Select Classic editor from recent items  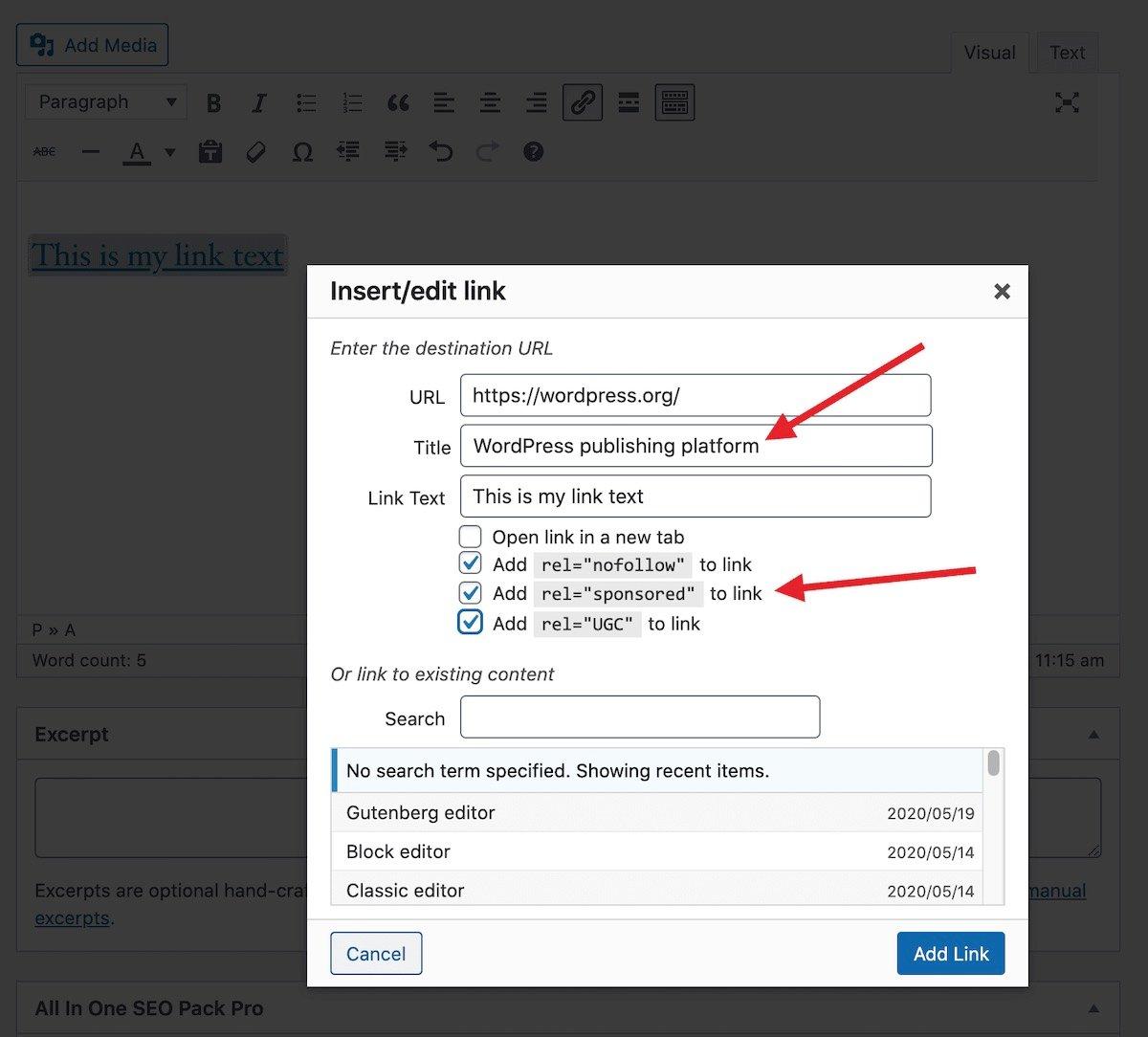point(656,889)
